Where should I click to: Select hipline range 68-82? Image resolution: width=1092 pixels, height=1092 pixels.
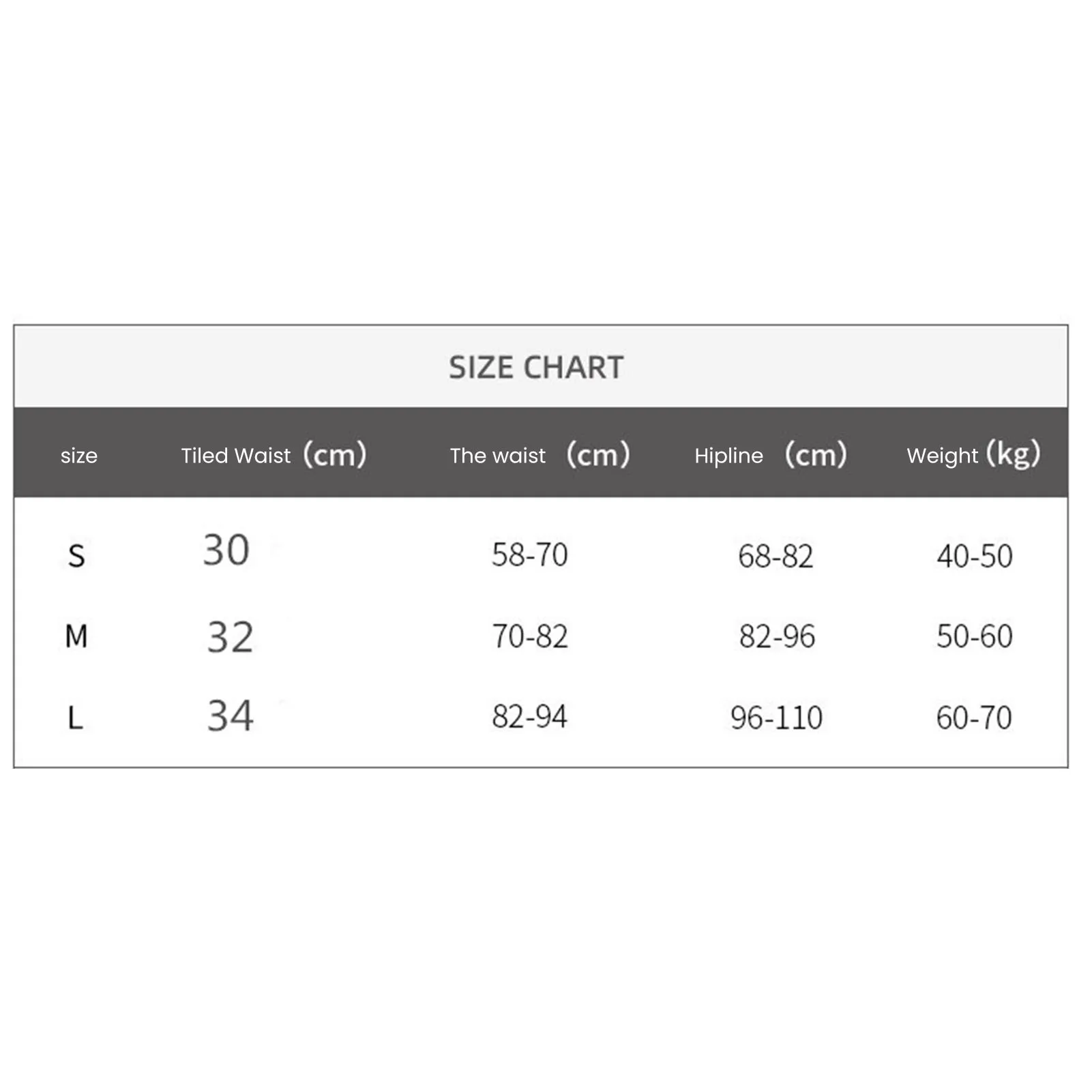coord(776,557)
